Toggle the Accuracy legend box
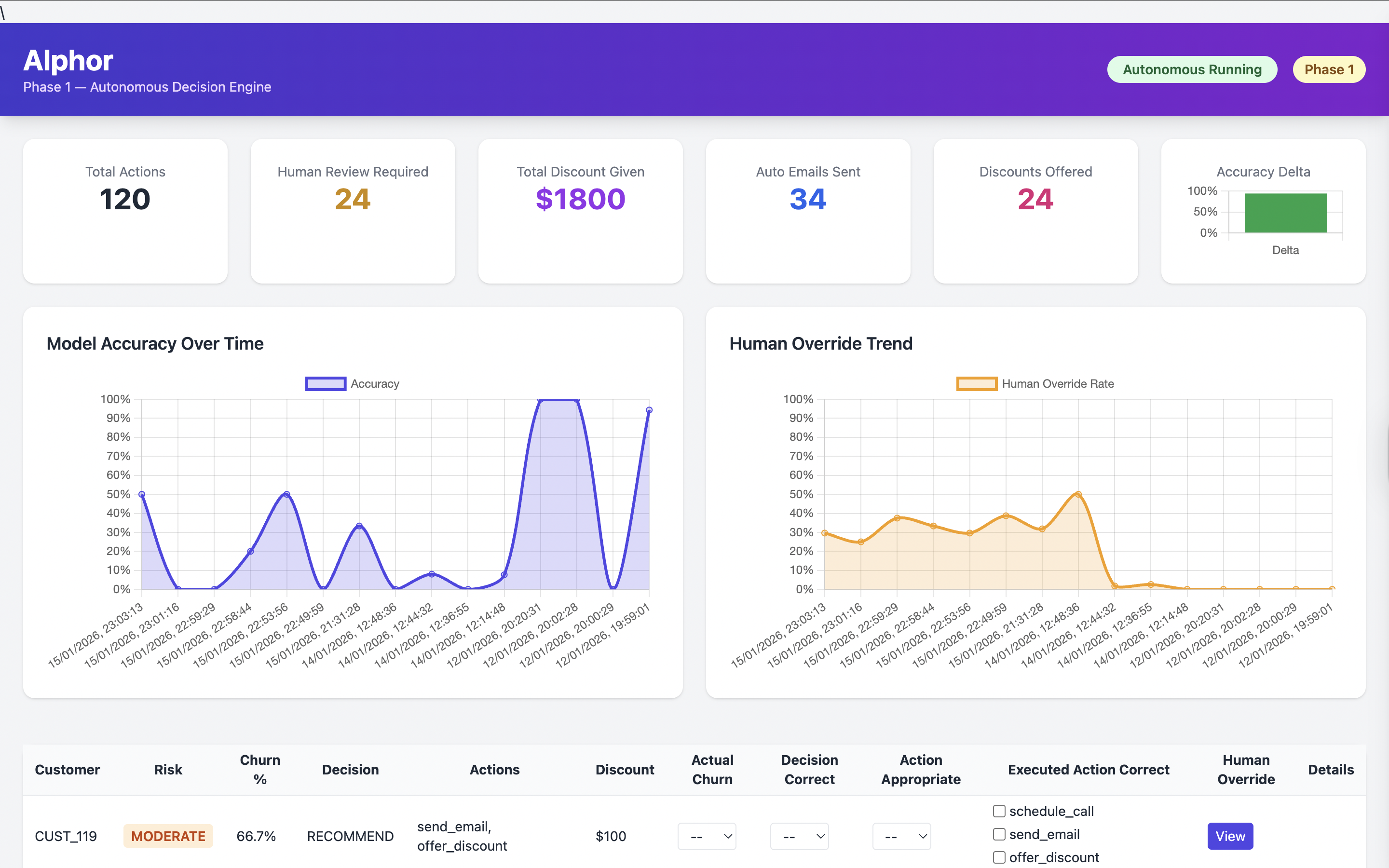This screenshot has width=1389, height=868. (x=326, y=383)
